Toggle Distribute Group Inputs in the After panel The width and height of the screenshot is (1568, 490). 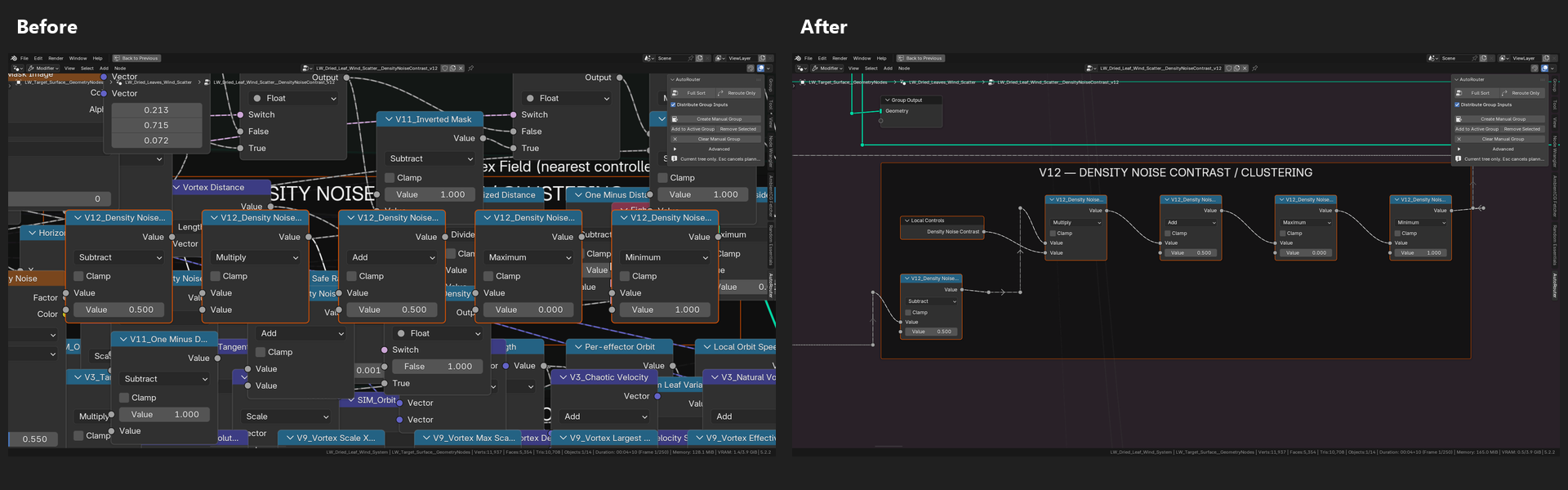[1458, 105]
